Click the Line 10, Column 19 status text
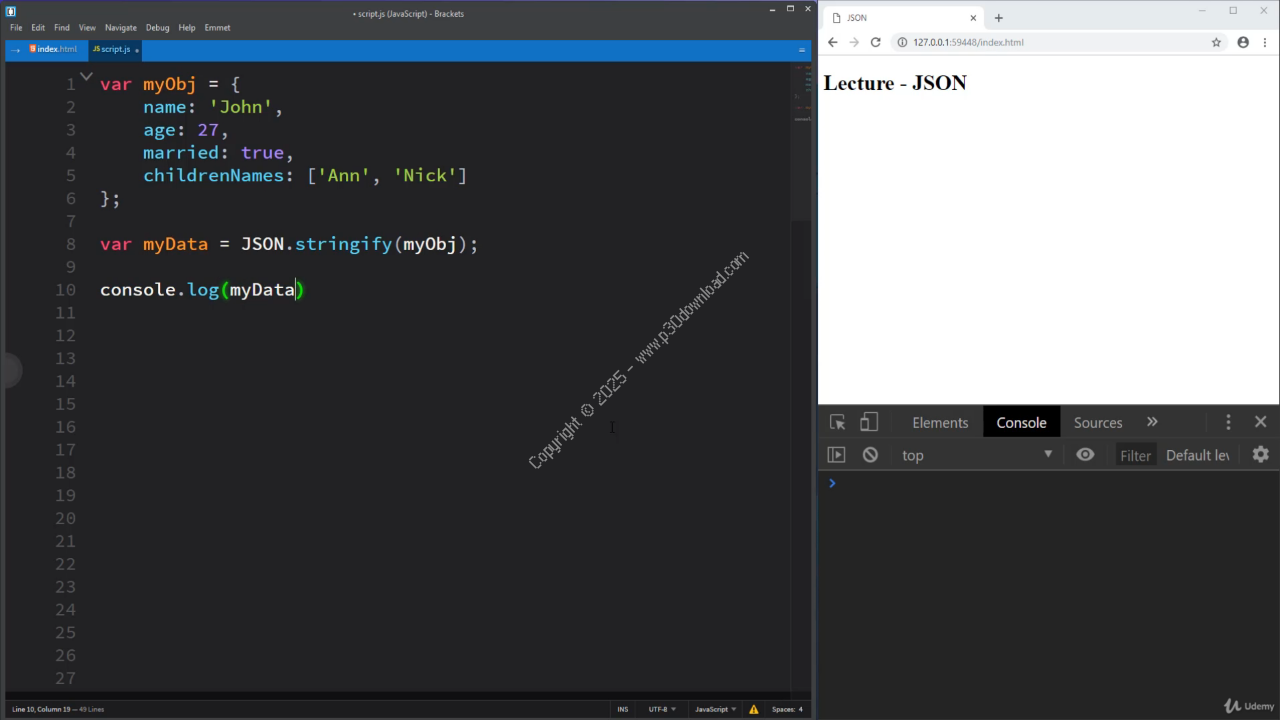The width and height of the screenshot is (1280, 720). pyautogui.click(x=41, y=709)
